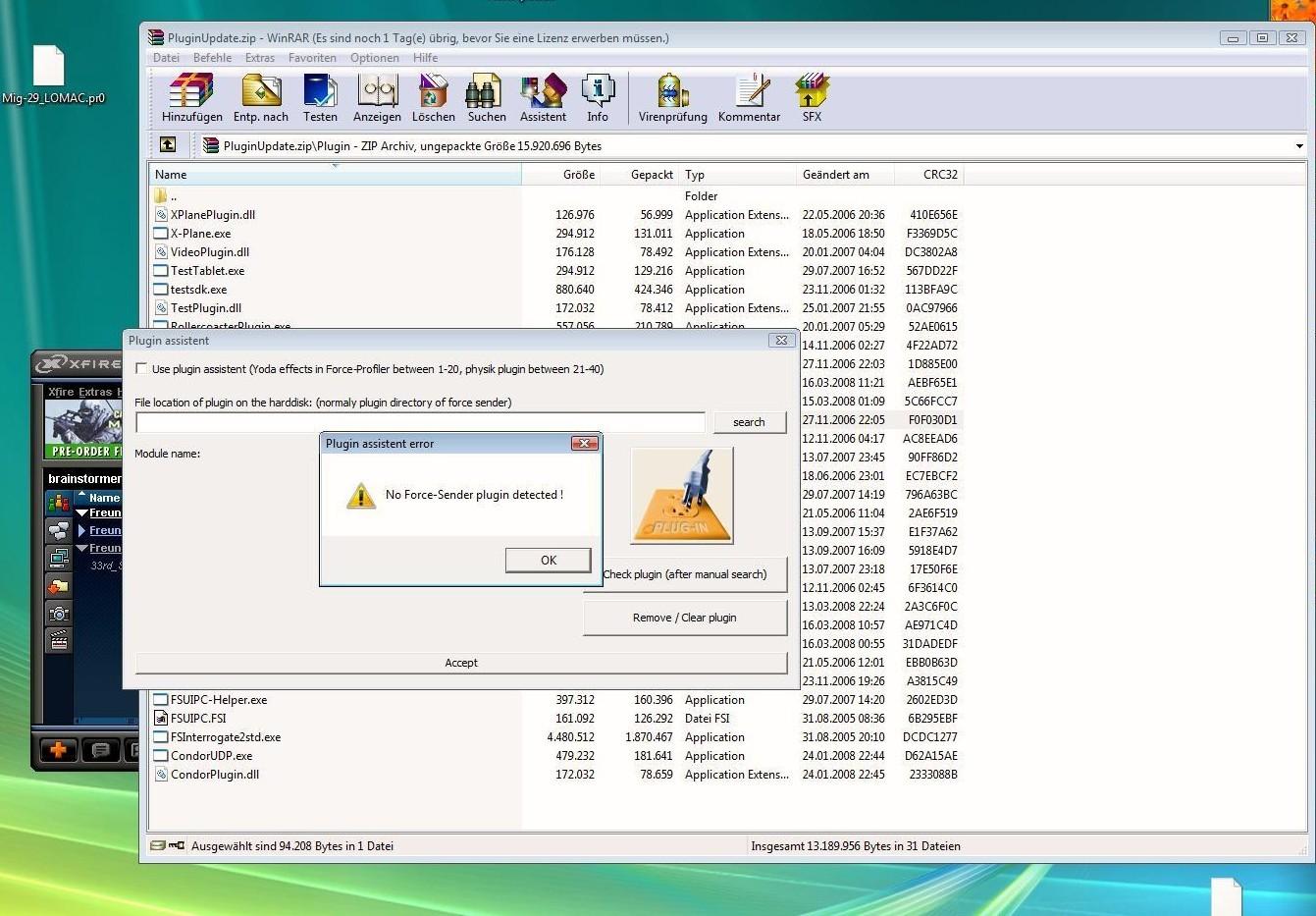Go up one folder level in WinRAR

[168, 144]
